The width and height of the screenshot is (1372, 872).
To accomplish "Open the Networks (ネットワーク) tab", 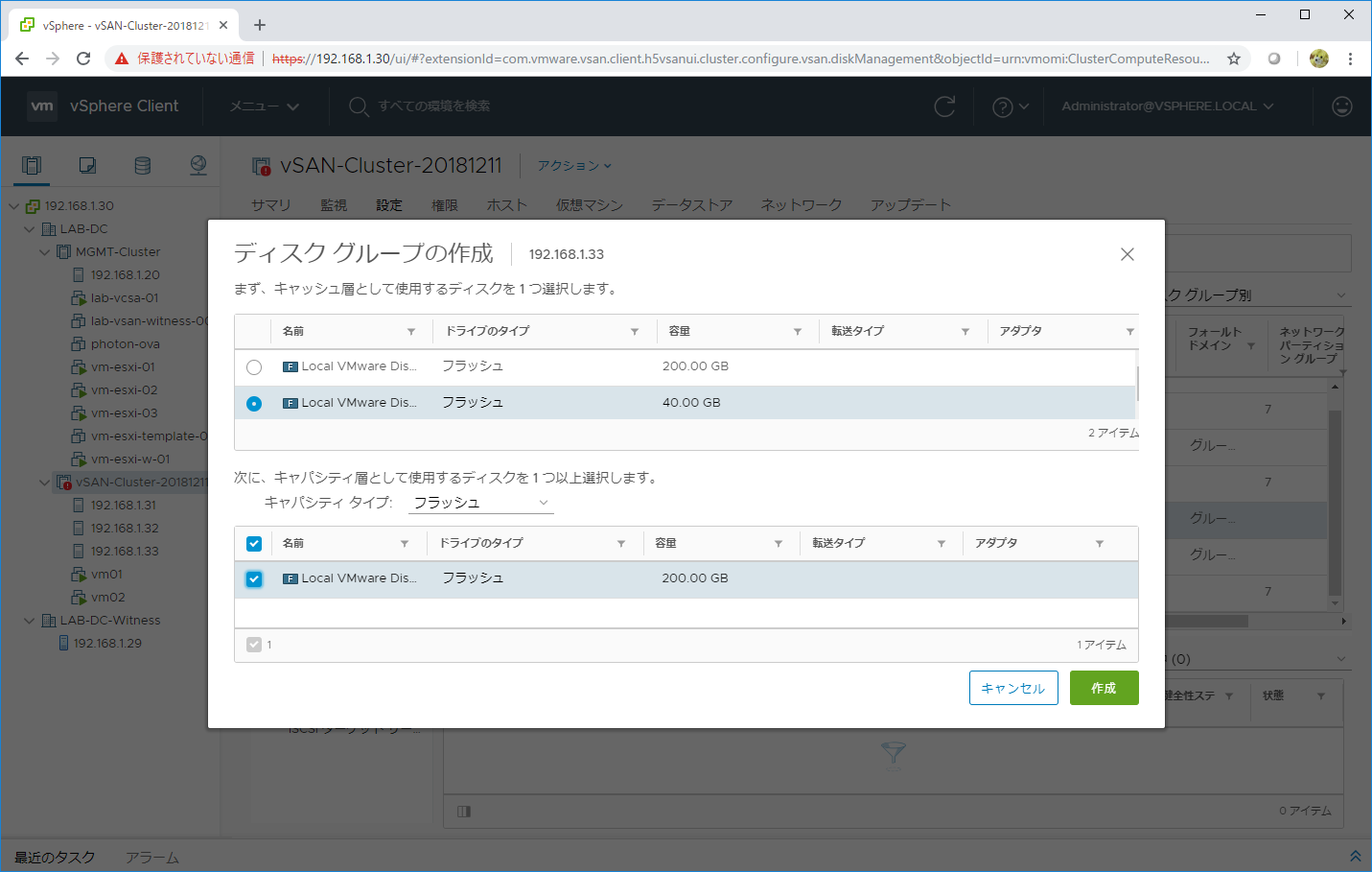I will tap(802, 205).
